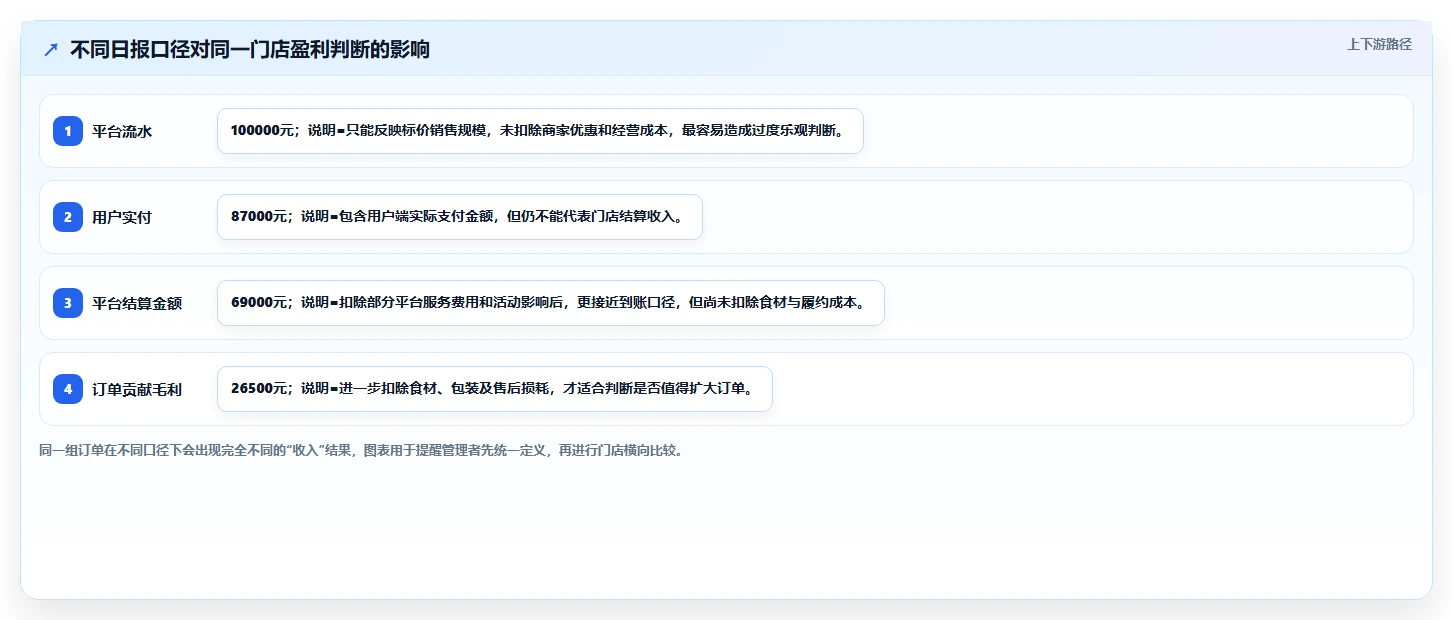Select the 用户实付 label
Viewport: 1453px width, 620px height.
coord(122,217)
